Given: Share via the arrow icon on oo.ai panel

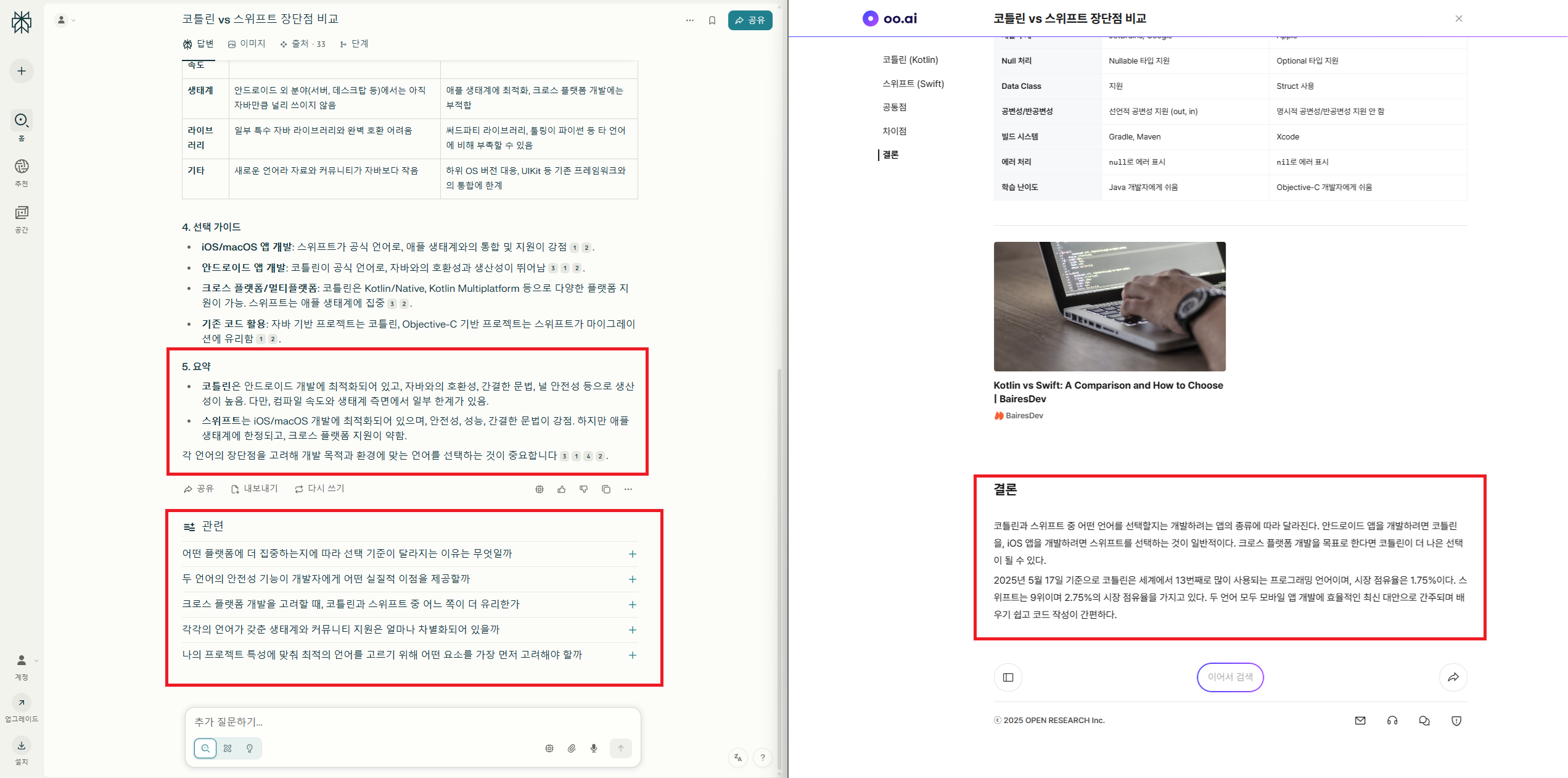Looking at the screenshot, I should click(x=1453, y=677).
